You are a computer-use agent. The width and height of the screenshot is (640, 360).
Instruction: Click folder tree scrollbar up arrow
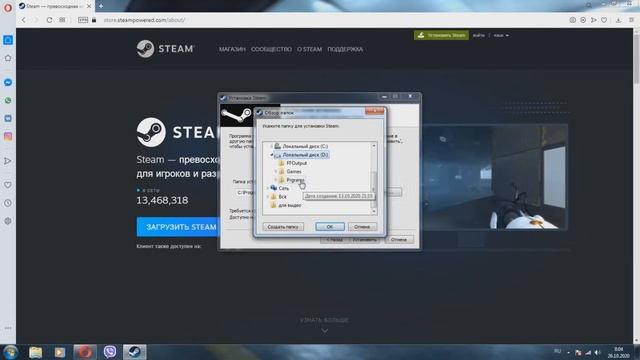click(373, 146)
